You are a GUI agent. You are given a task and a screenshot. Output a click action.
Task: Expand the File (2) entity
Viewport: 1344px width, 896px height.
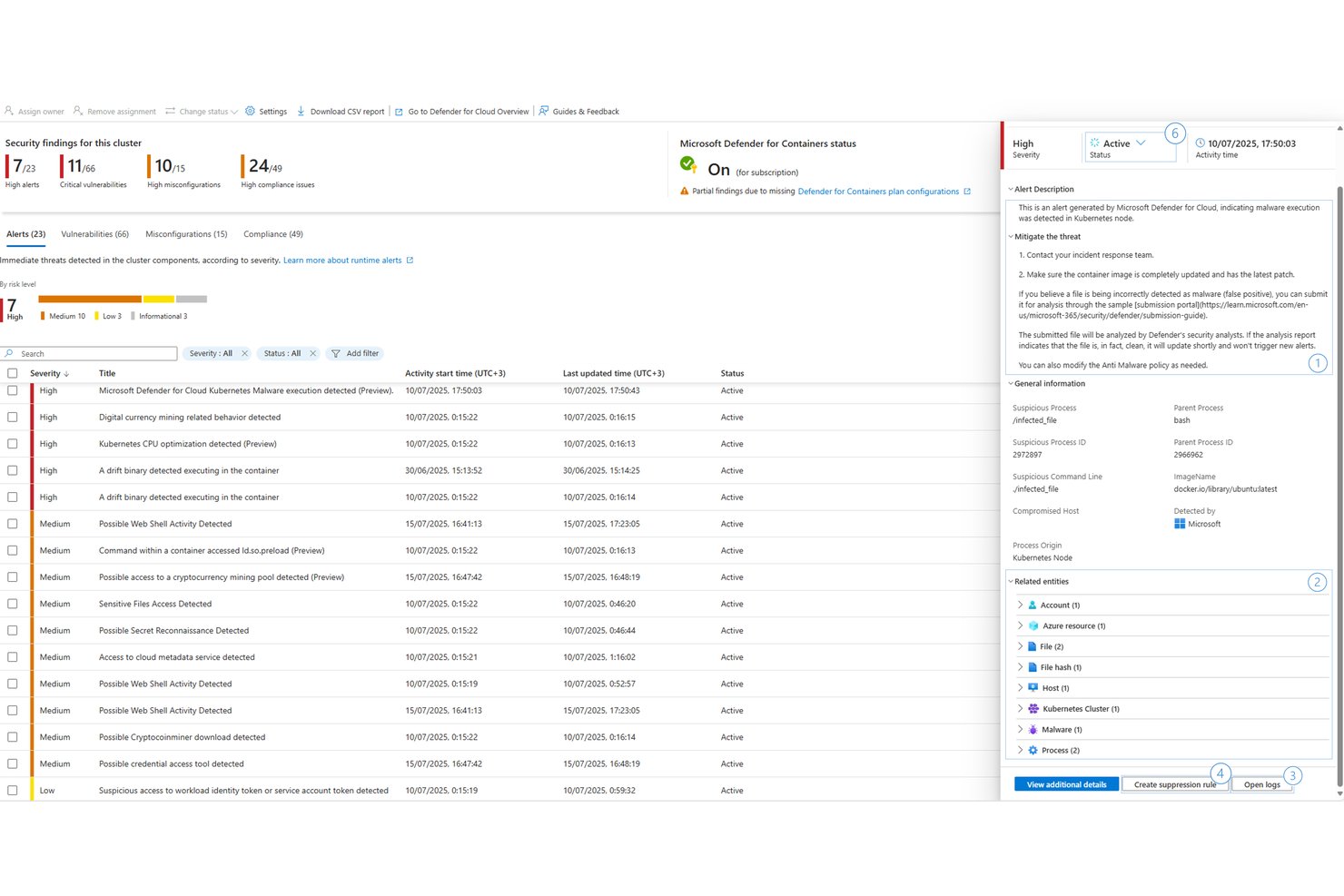click(1020, 646)
